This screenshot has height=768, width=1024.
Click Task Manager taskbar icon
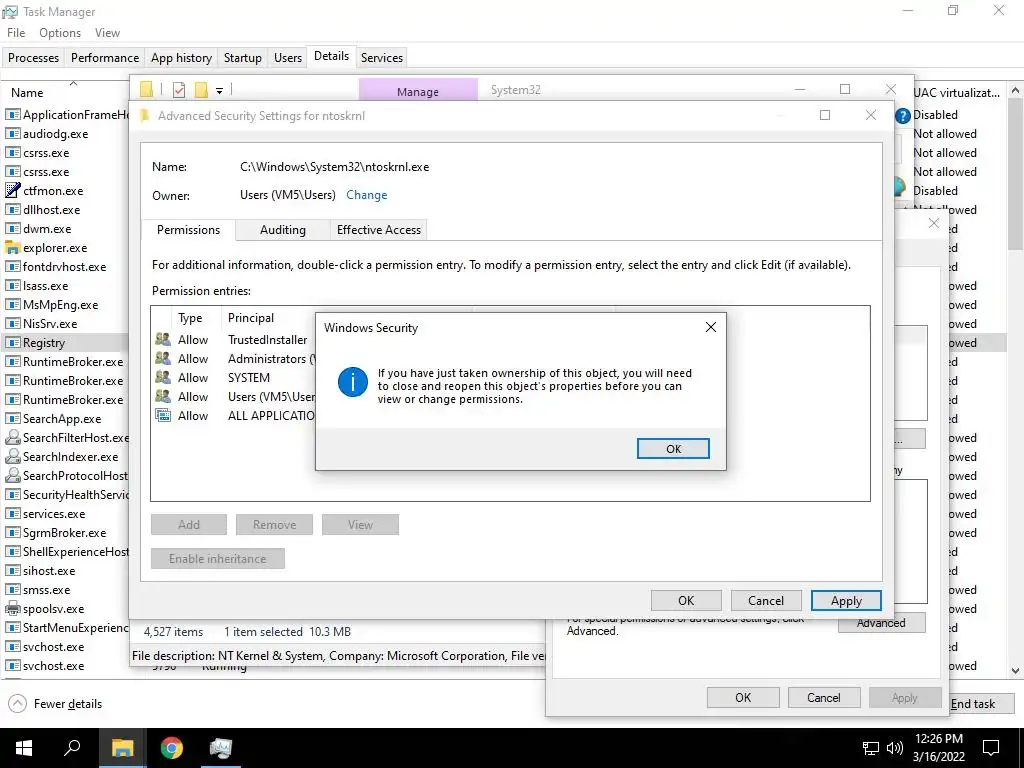click(220, 748)
